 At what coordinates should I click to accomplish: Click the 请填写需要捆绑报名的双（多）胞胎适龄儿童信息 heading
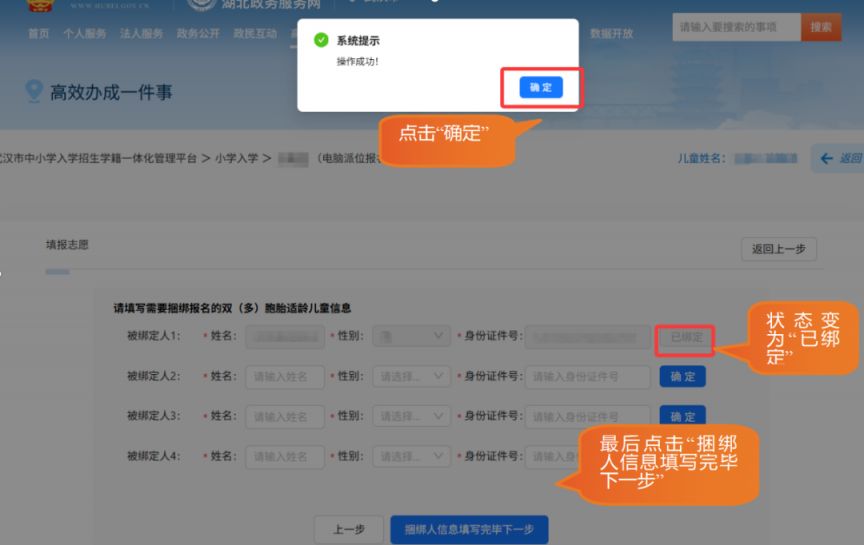pos(232,308)
